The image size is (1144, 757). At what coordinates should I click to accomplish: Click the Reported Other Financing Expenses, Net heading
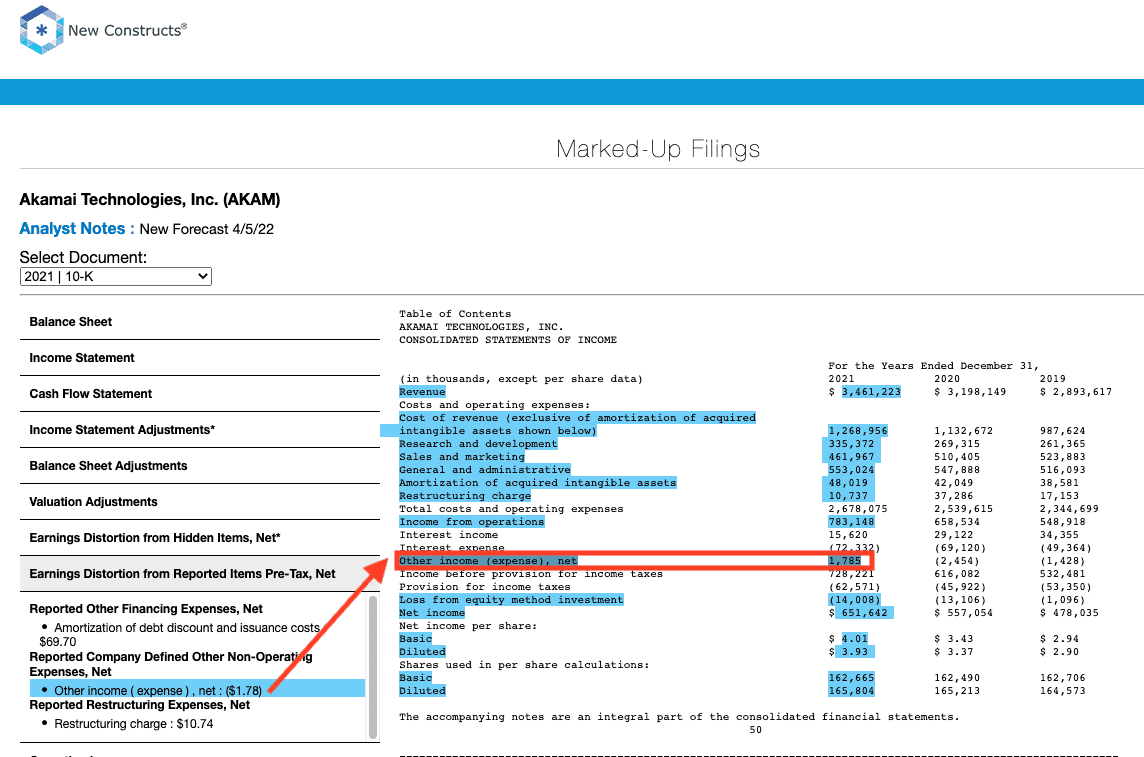tap(146, 609)
